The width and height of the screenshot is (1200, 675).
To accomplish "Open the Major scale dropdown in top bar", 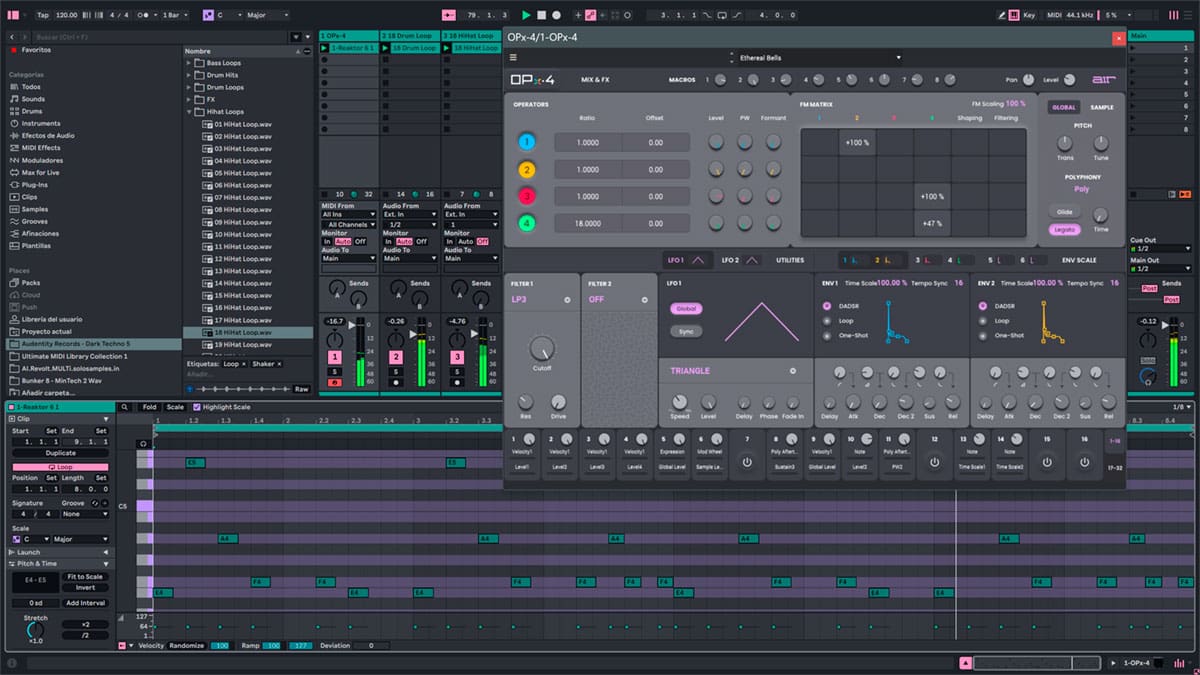I will tap(266, 15).
